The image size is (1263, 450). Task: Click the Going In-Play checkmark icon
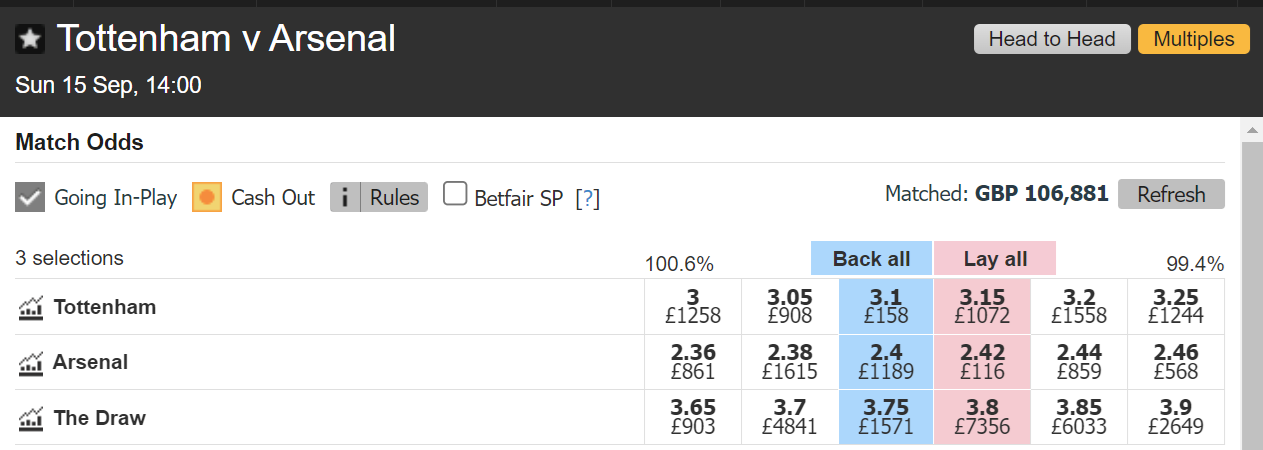[x=31, y=197]
